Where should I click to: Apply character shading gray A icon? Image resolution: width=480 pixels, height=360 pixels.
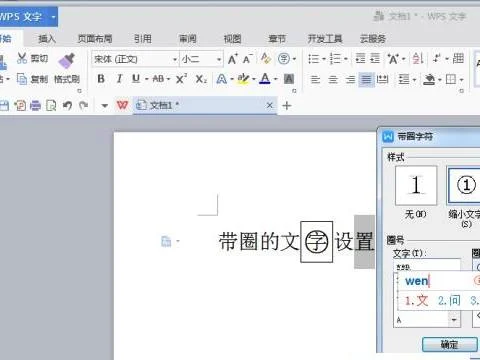tap(289, 79)
